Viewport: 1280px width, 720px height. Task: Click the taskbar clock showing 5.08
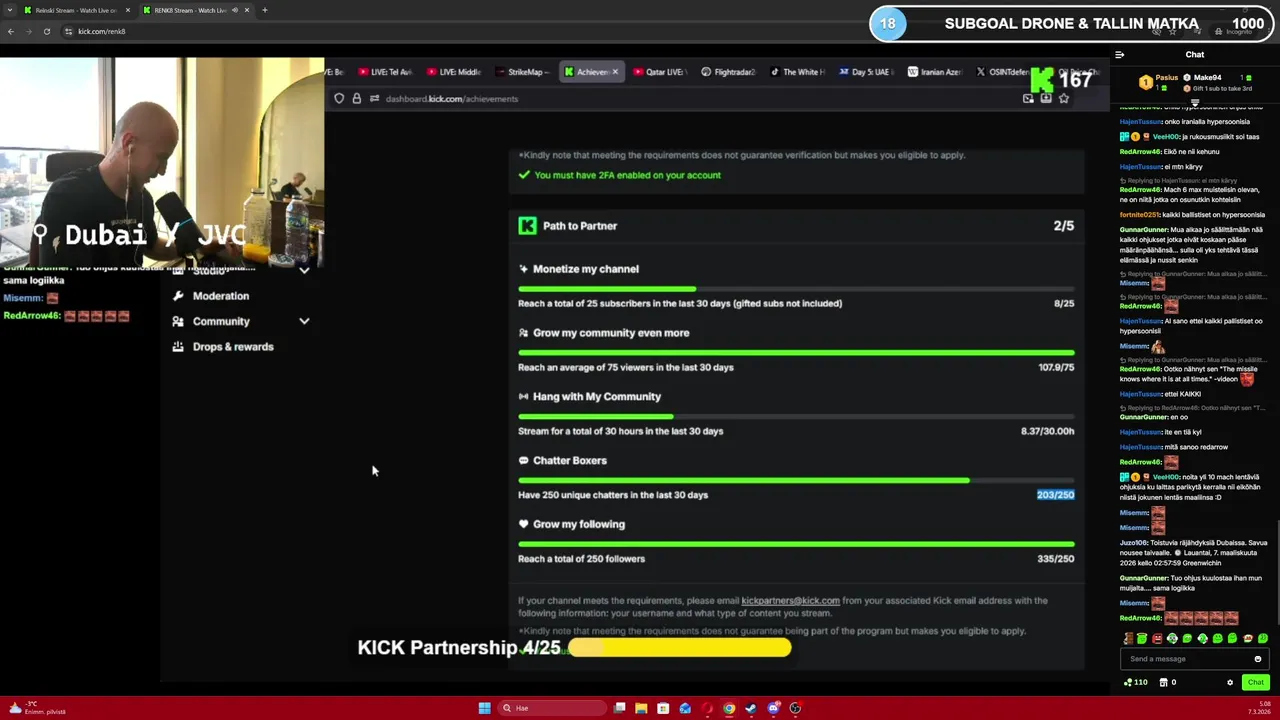point(1259,708)
